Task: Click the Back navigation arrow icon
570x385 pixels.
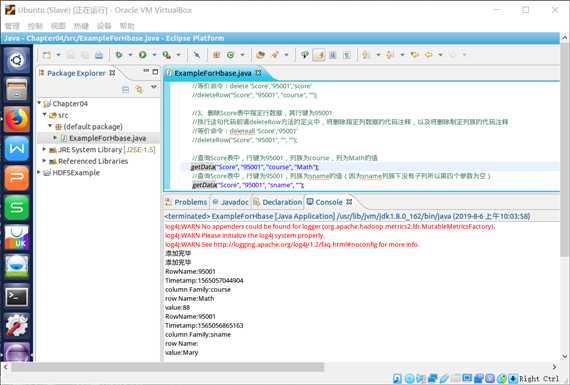Action: coord(429,55)
